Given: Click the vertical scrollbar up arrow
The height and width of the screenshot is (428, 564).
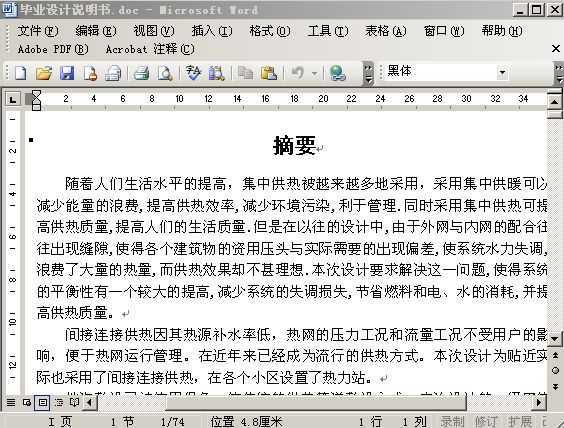Looking at the screenshot, I should (554, 101).
